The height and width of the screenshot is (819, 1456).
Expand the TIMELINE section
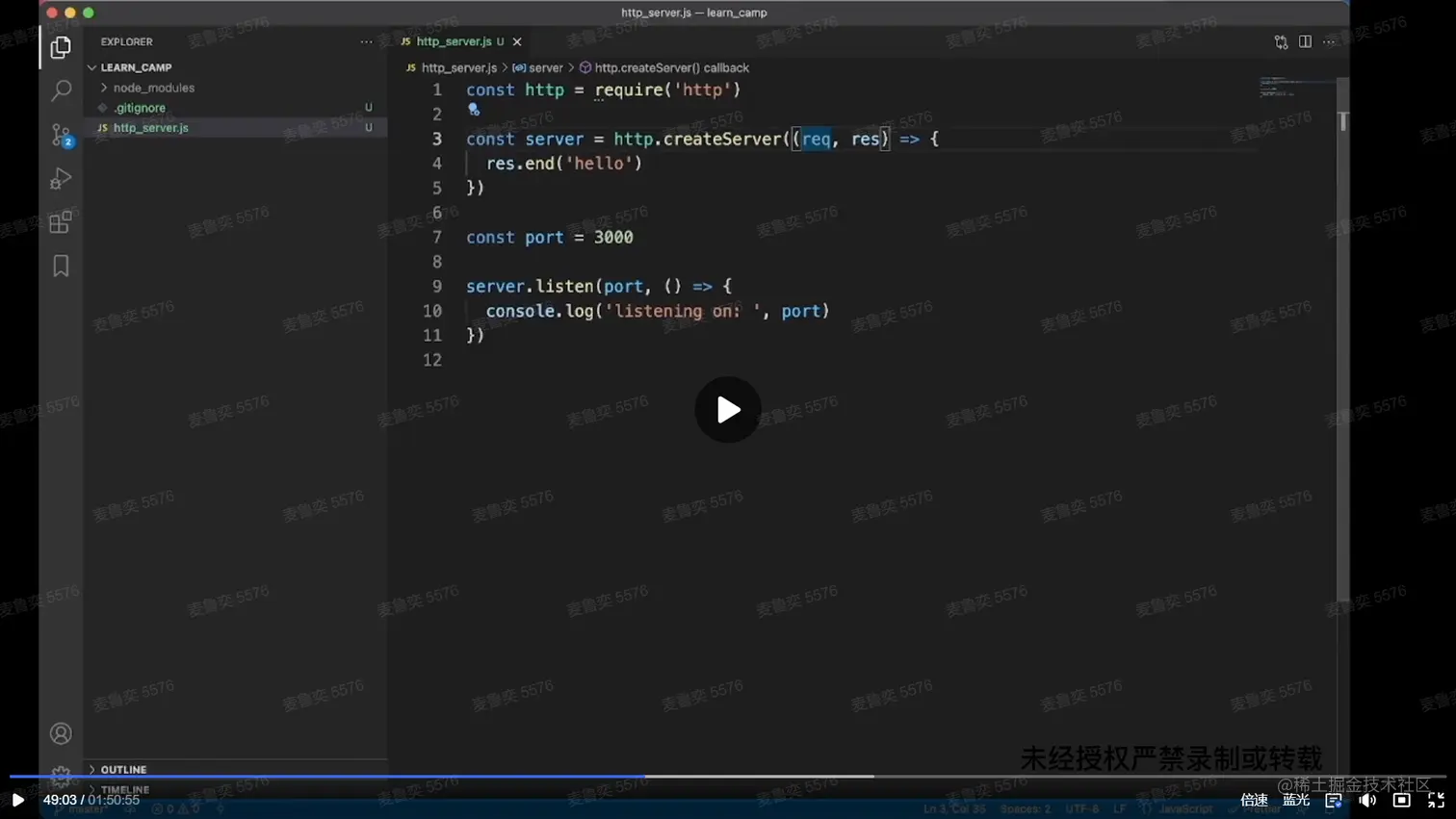[x=235, y=789]
